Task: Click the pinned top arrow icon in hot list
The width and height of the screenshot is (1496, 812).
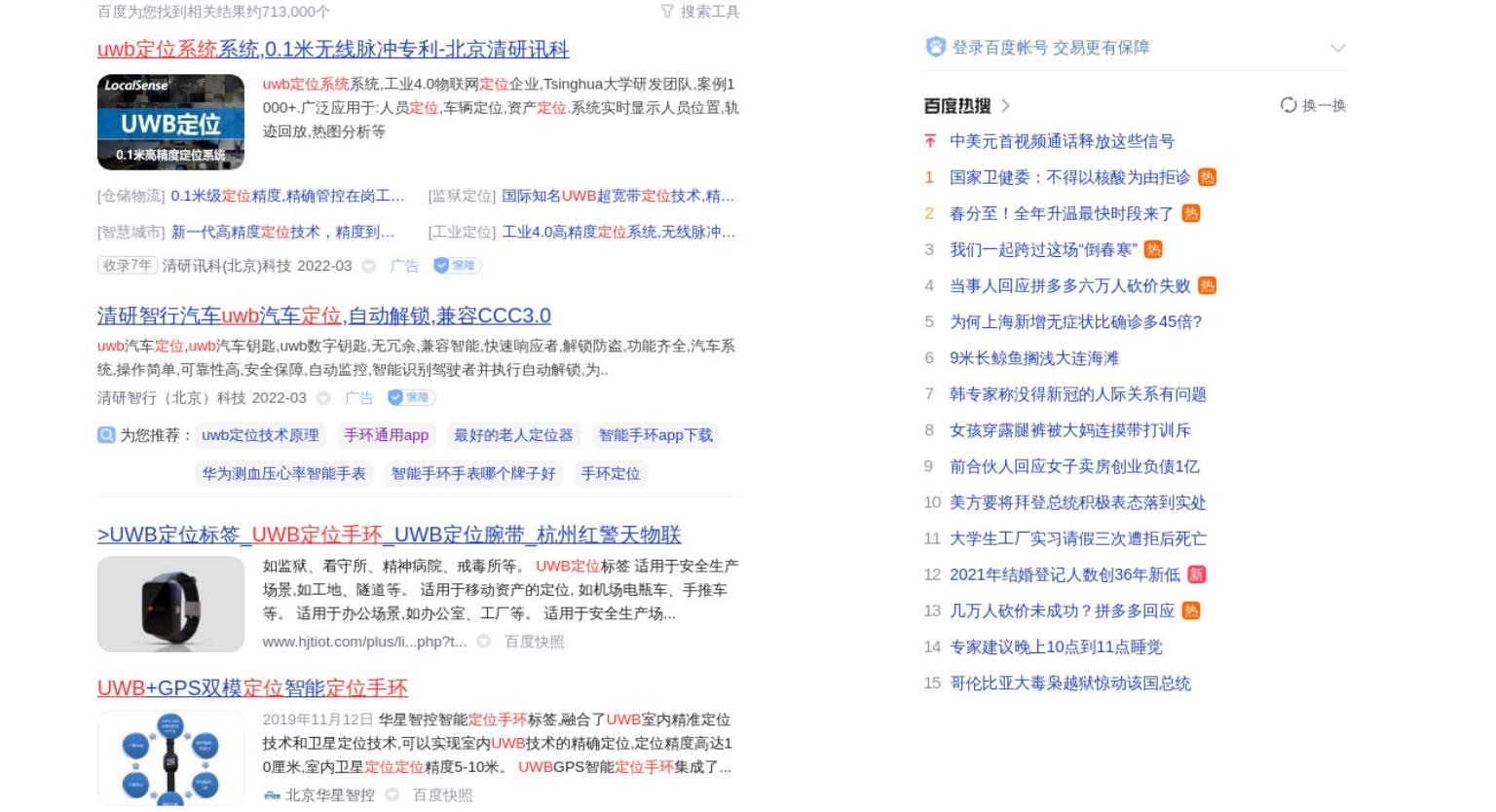Action: 930,141
